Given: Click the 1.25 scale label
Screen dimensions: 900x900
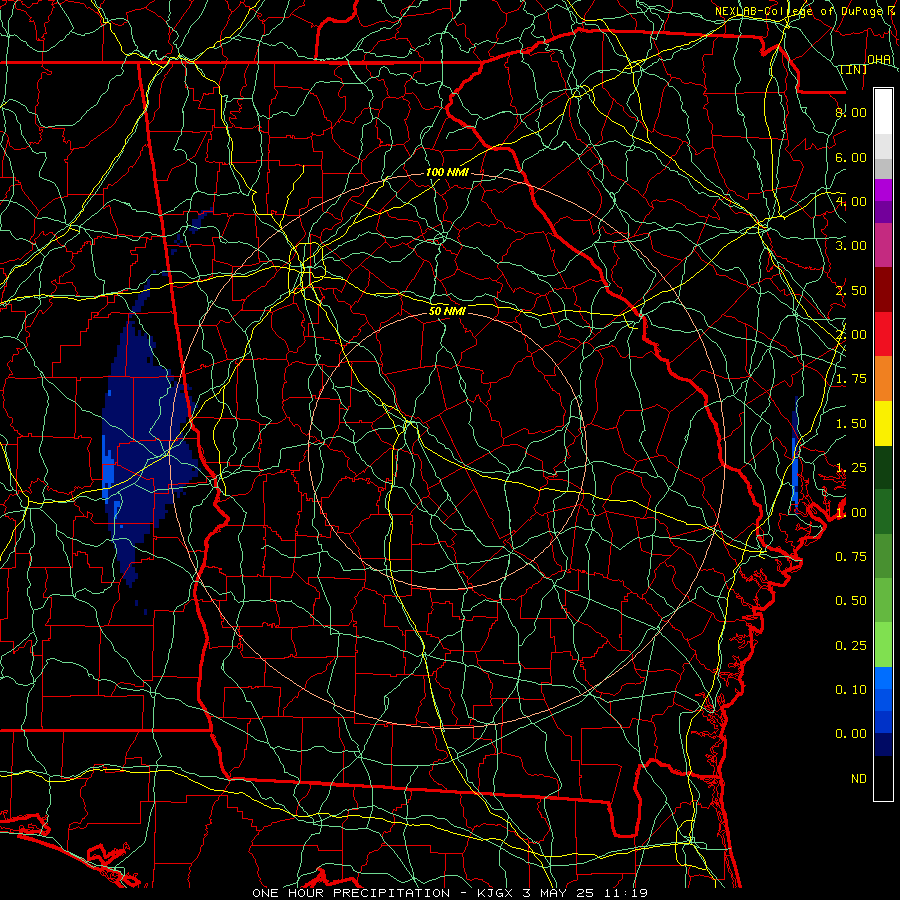Looking at the screenshot, I should (x=851, y=468).
